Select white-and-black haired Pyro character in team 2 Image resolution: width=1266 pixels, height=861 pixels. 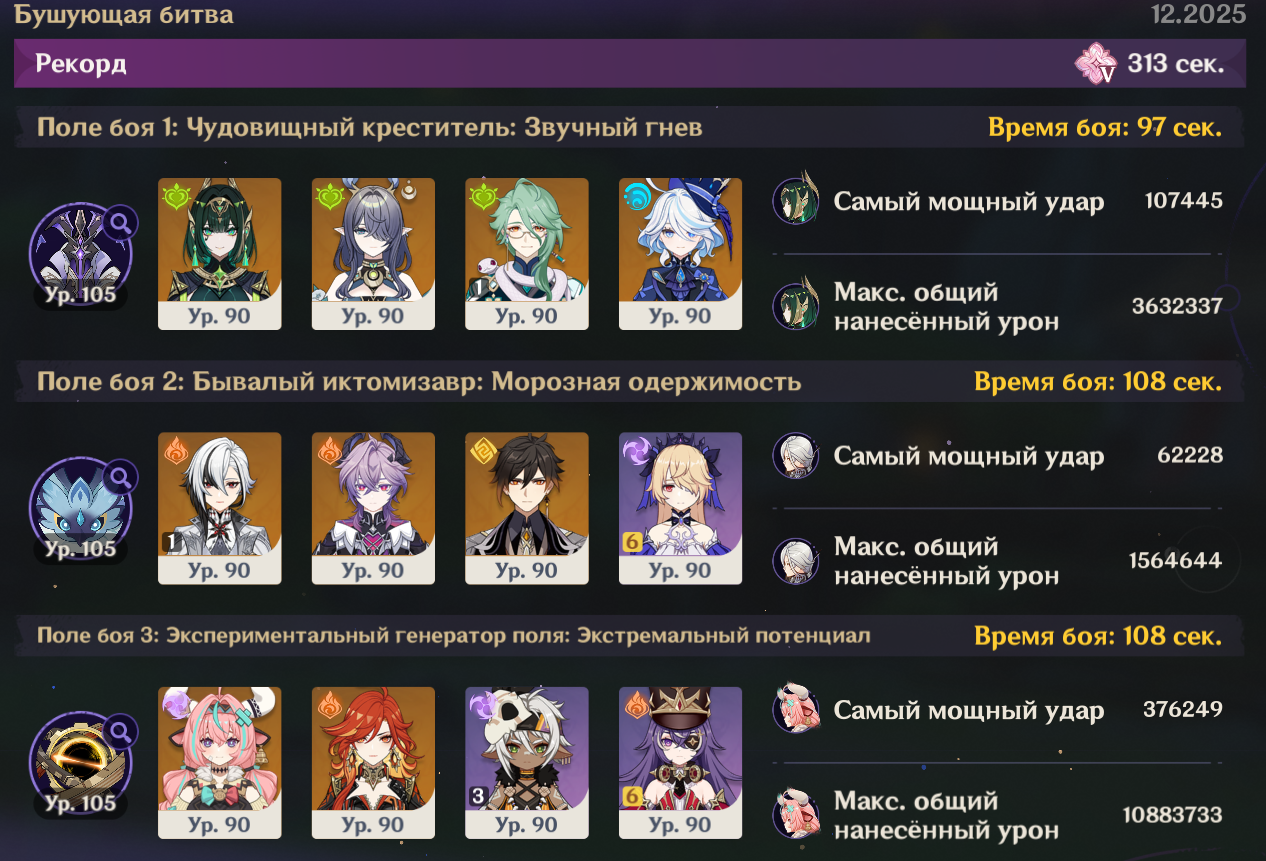pyautogui.click(x=220, y=508)
